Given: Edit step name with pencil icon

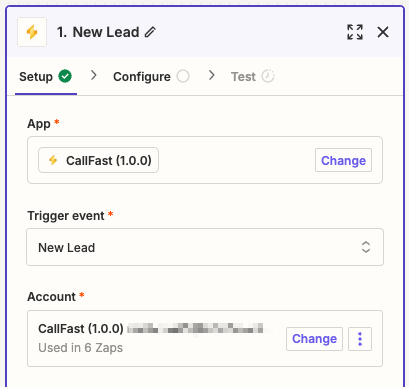Looking at the screenshot, I should click(150, 32).
